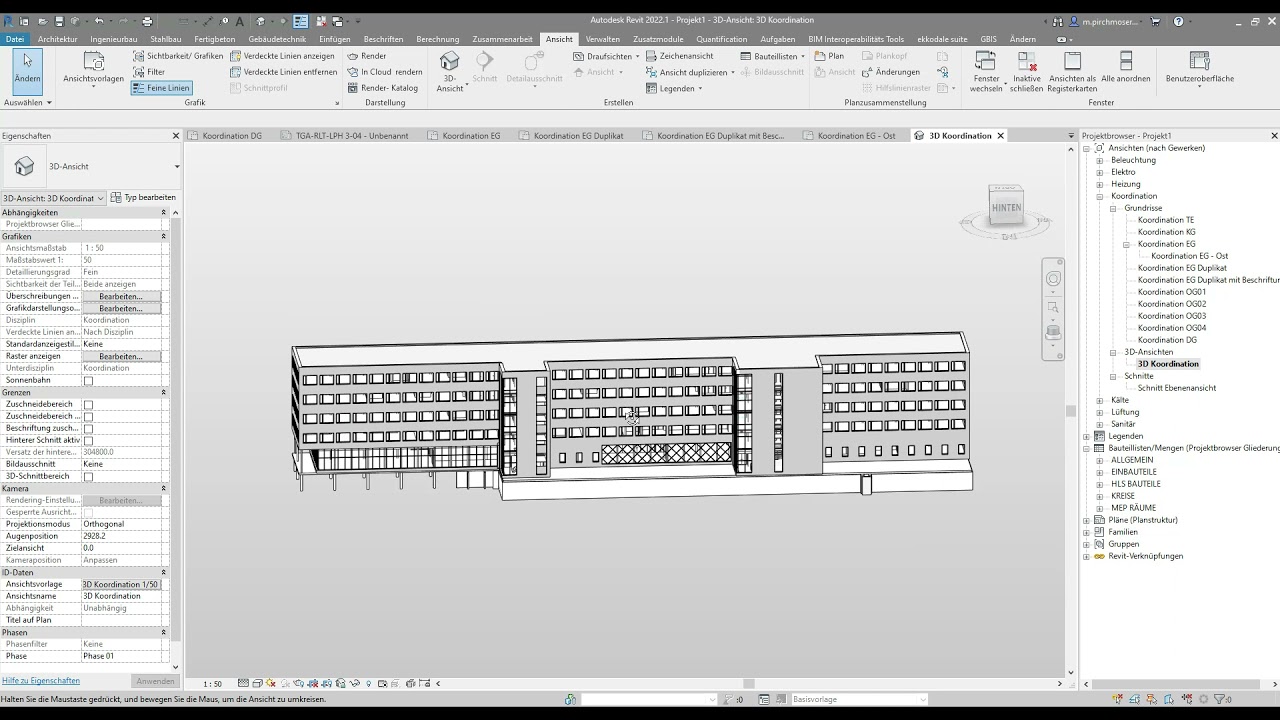Toggle the Beschriftung zuschneiden checkbox
Screen dimensions: 1280x720
tap(88, 429)
